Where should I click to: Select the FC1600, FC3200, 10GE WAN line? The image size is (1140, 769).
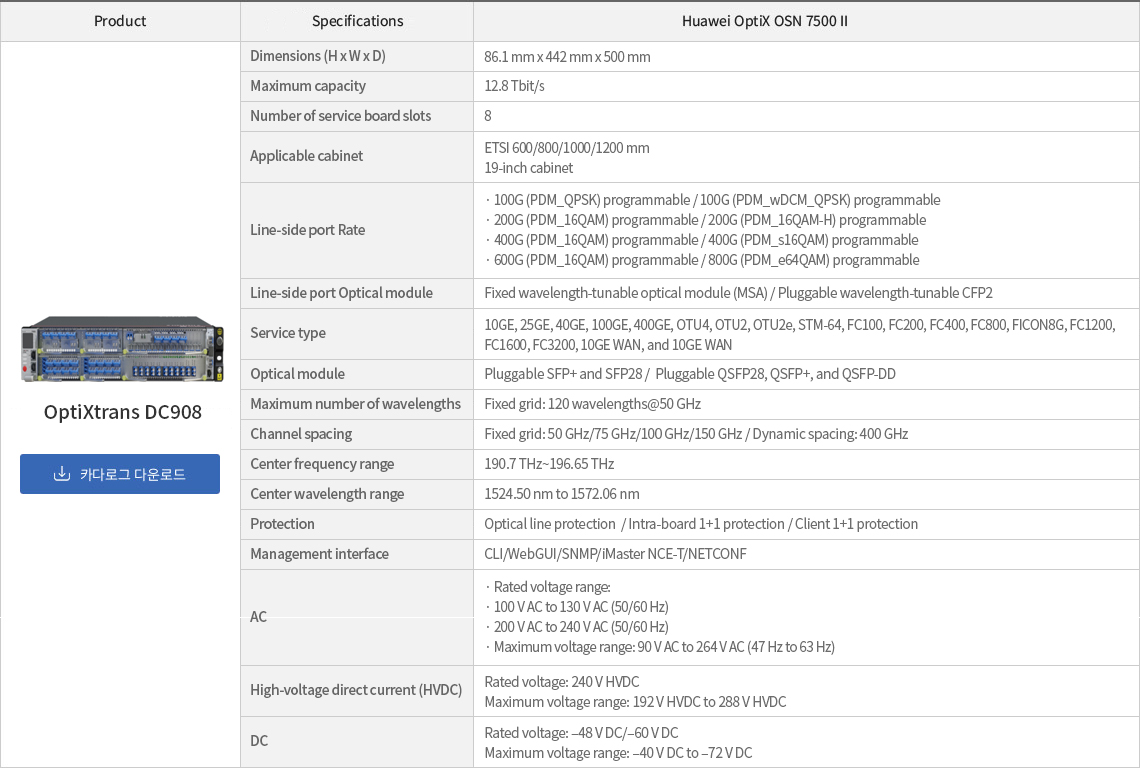click(608, 345)
